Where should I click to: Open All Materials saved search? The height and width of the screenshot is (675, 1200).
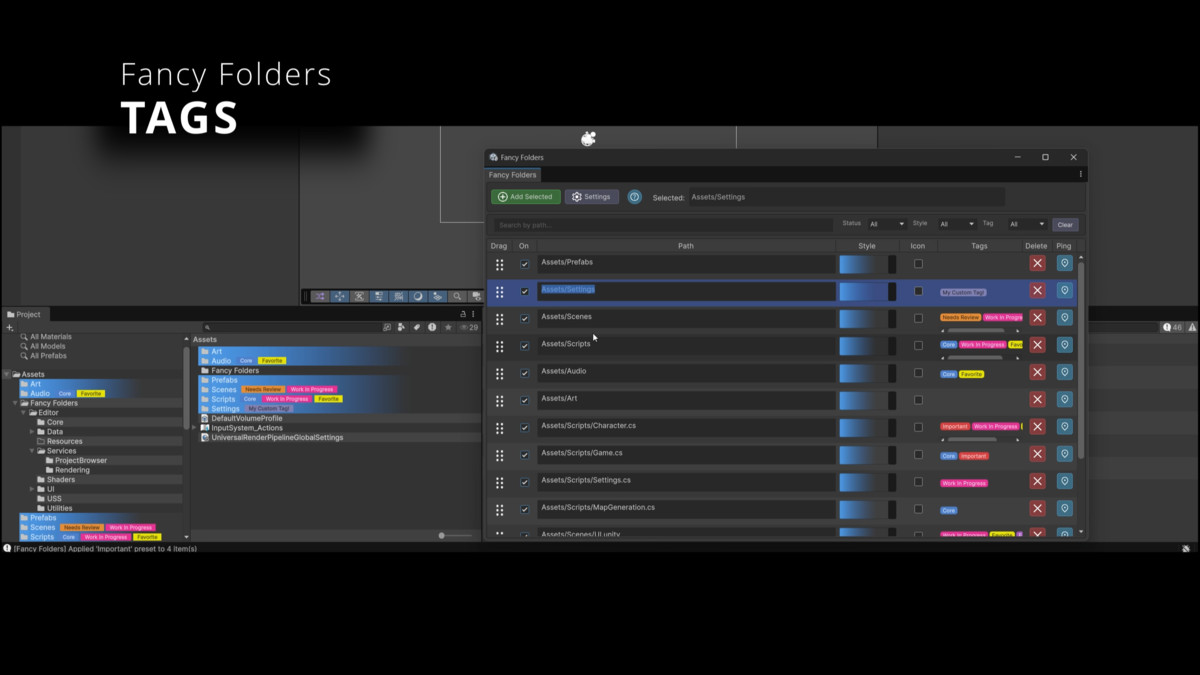[50, 337]
